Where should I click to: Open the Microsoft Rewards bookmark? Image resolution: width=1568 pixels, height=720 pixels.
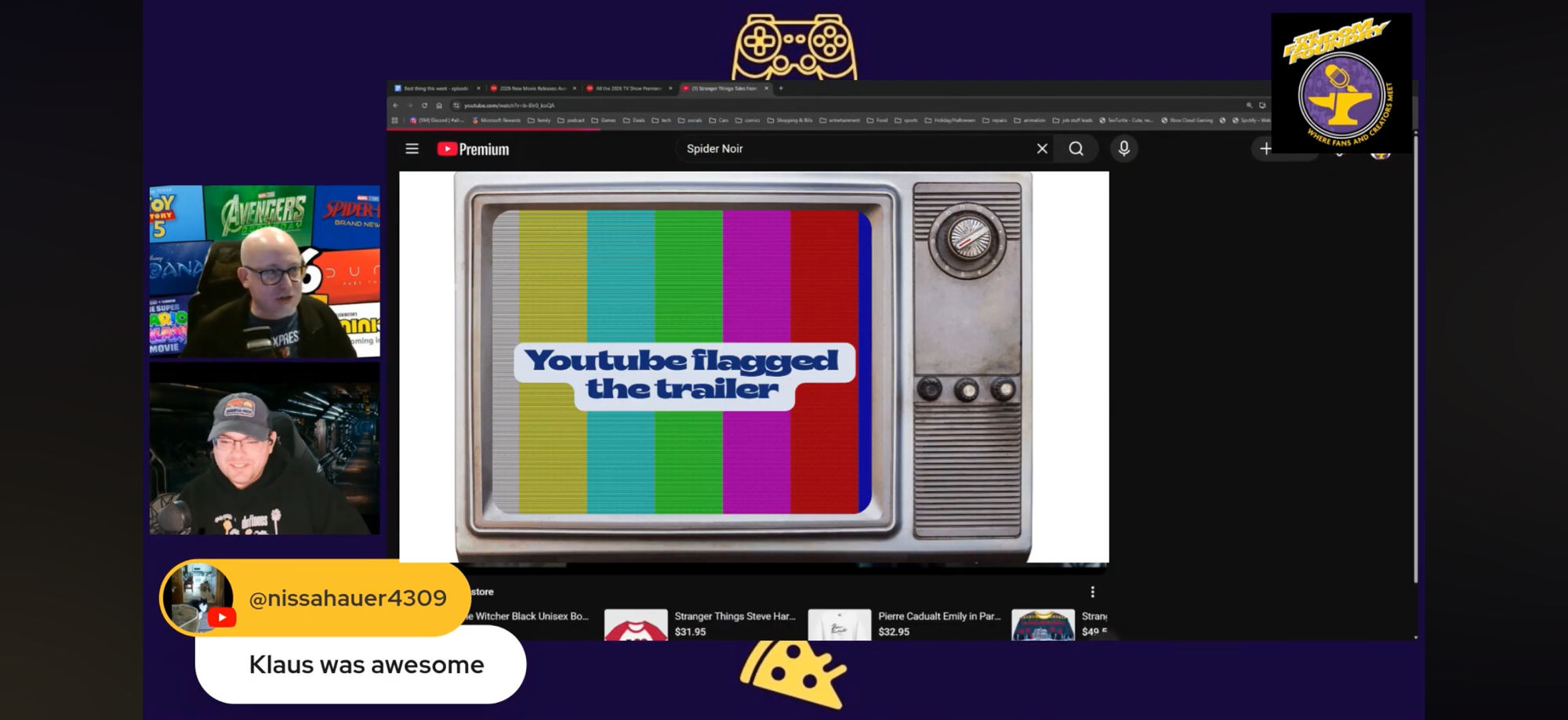[496, 121]
